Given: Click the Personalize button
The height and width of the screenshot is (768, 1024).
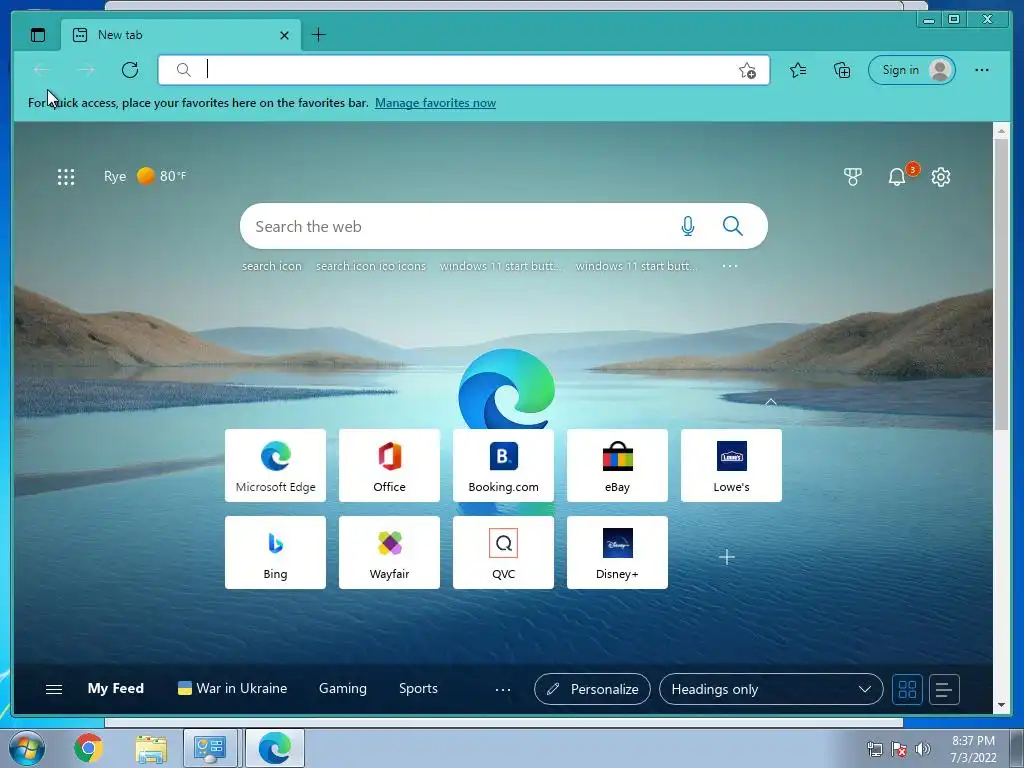Looking at the screenshot, I should pyautogui.click(x=592, y=690).
